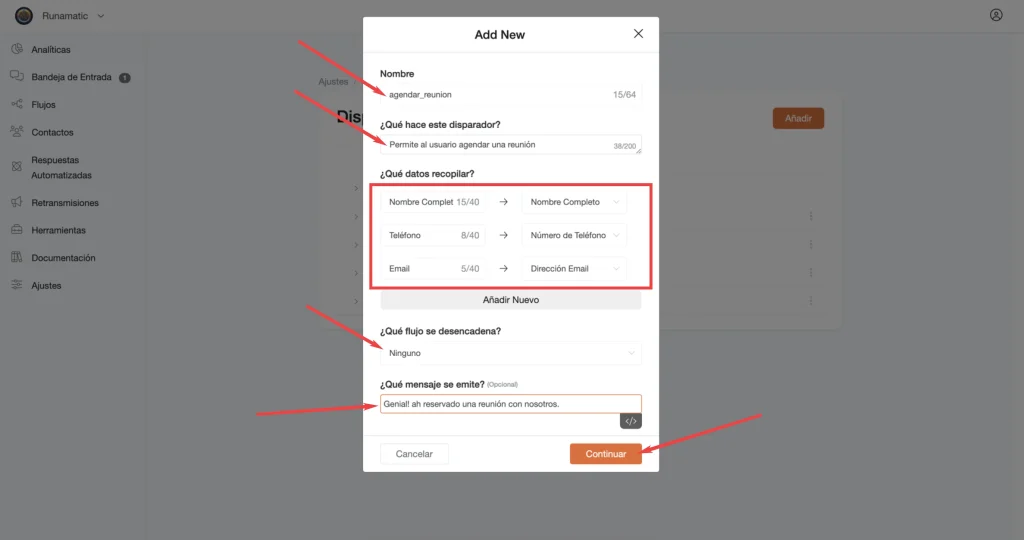Image resolution: width=1024 pixels, height=540 pixels.
Task: Go to Flujos via its sidebar icon
Action: point(17,104)
